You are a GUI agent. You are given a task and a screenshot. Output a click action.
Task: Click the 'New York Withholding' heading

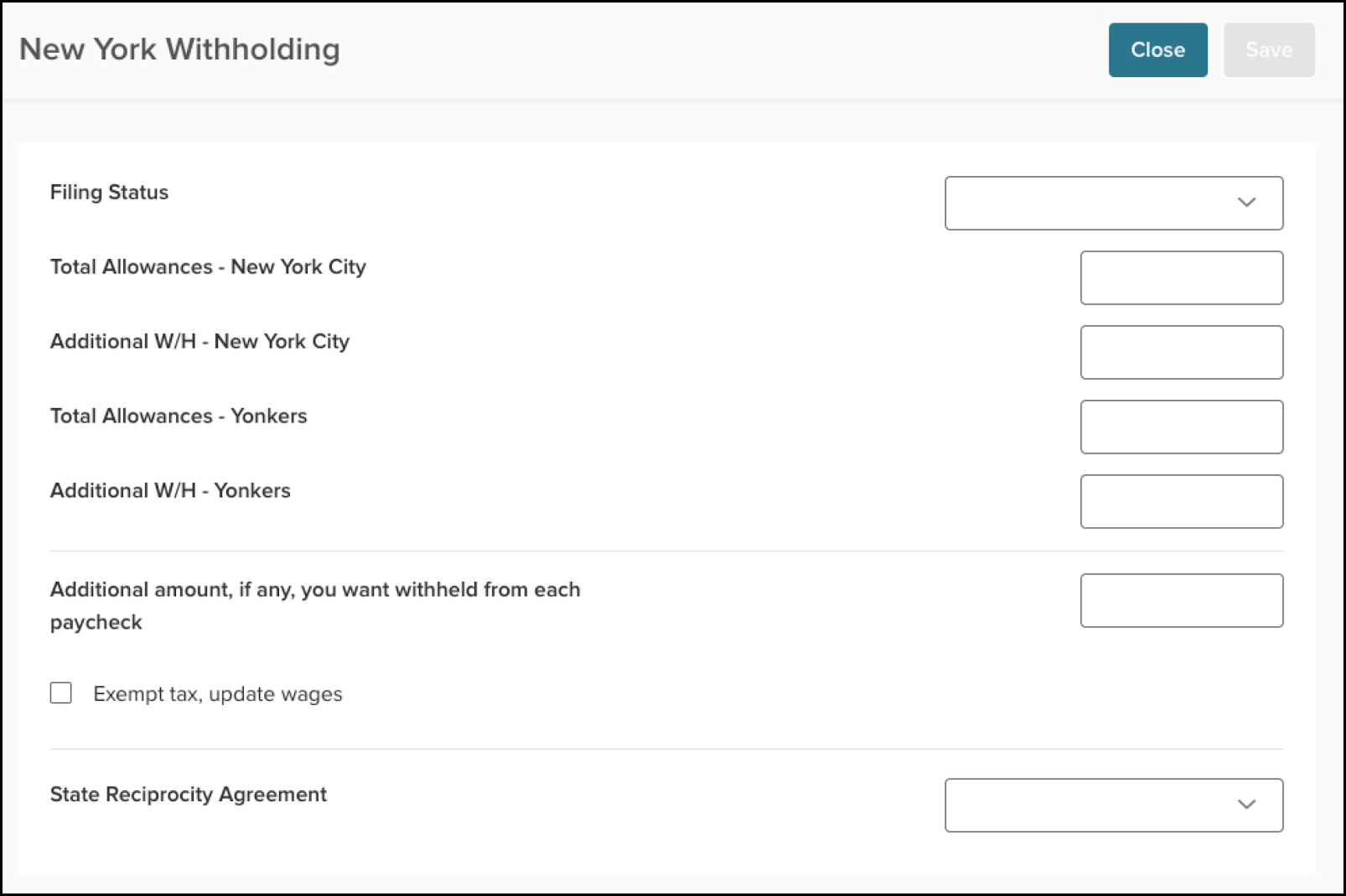pos(179,49)
